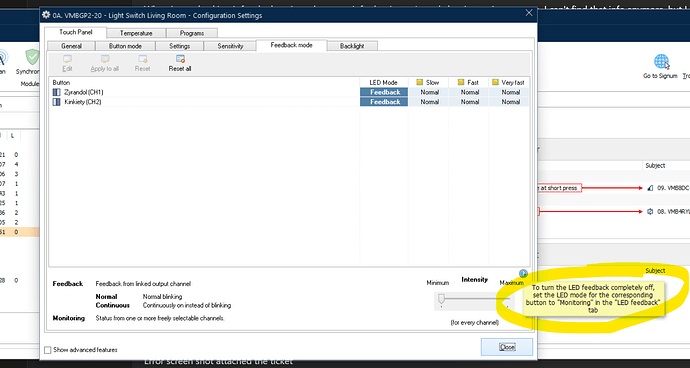
Task: Switch to the Temperature tab
Action: (x=136, y=33)
